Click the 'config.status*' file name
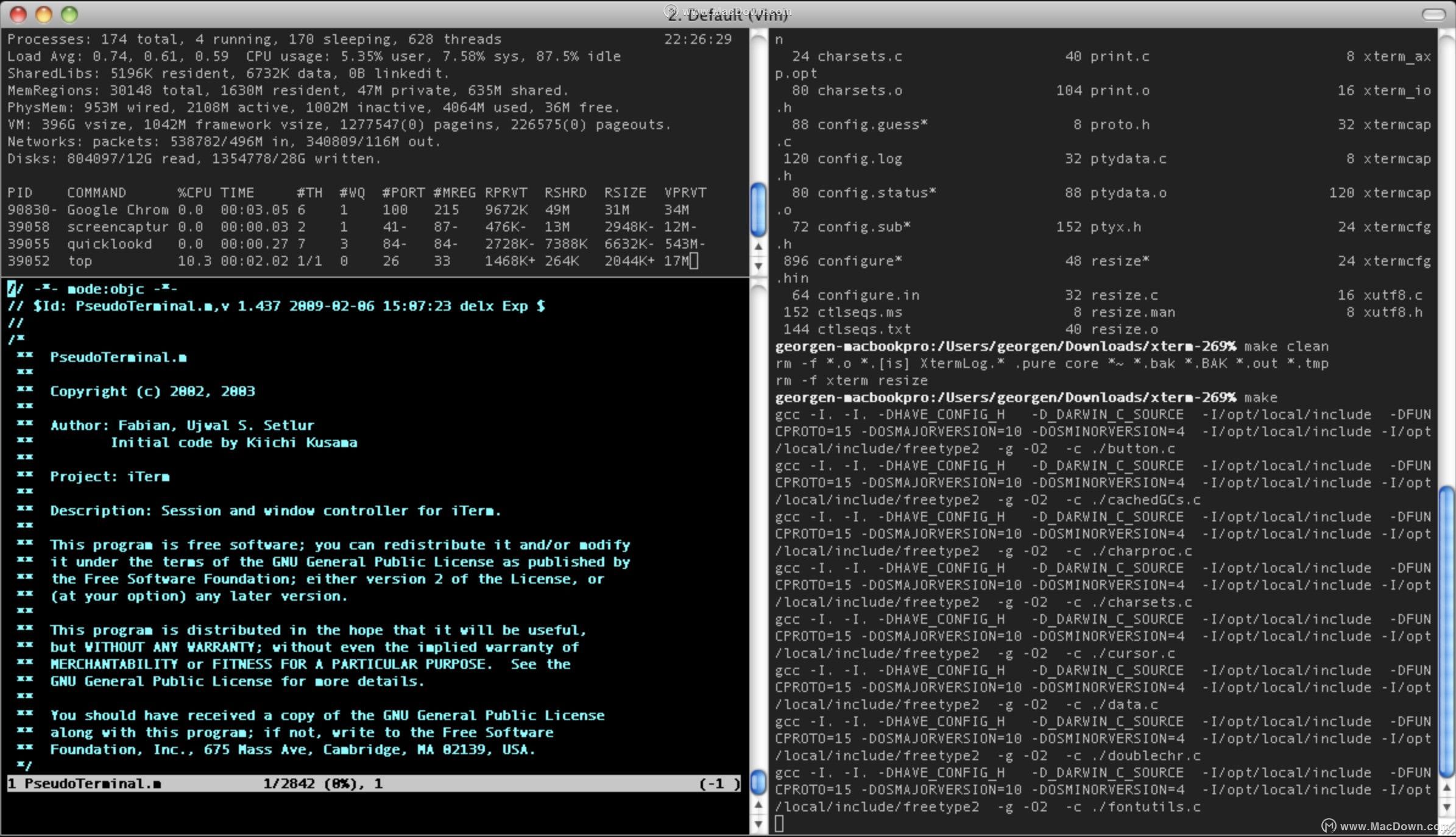This screenshot has width=1456, height=837. [877, 192]
